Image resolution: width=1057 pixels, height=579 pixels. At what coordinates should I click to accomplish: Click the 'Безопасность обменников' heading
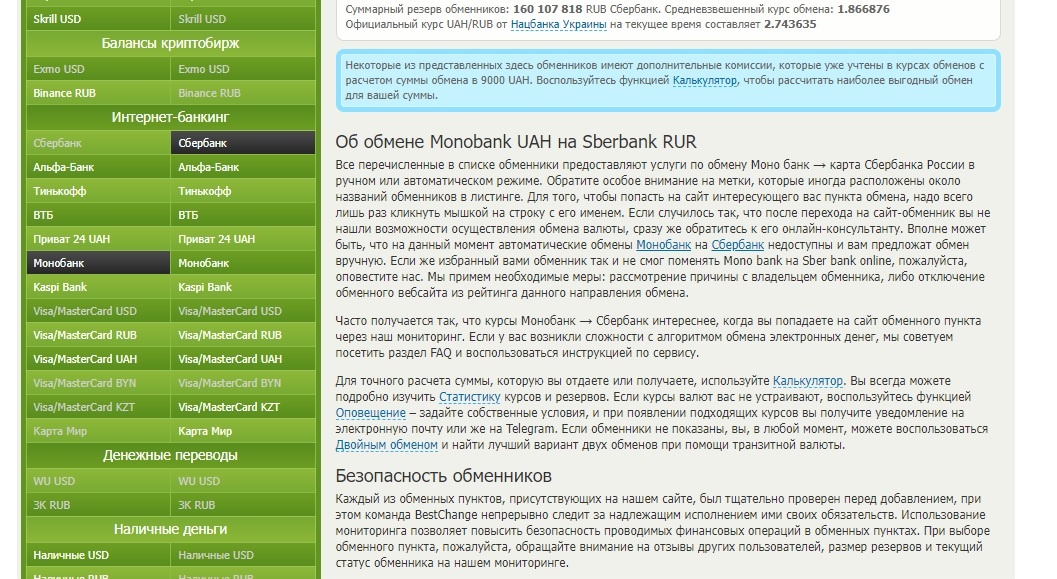[x=444, y=476]
